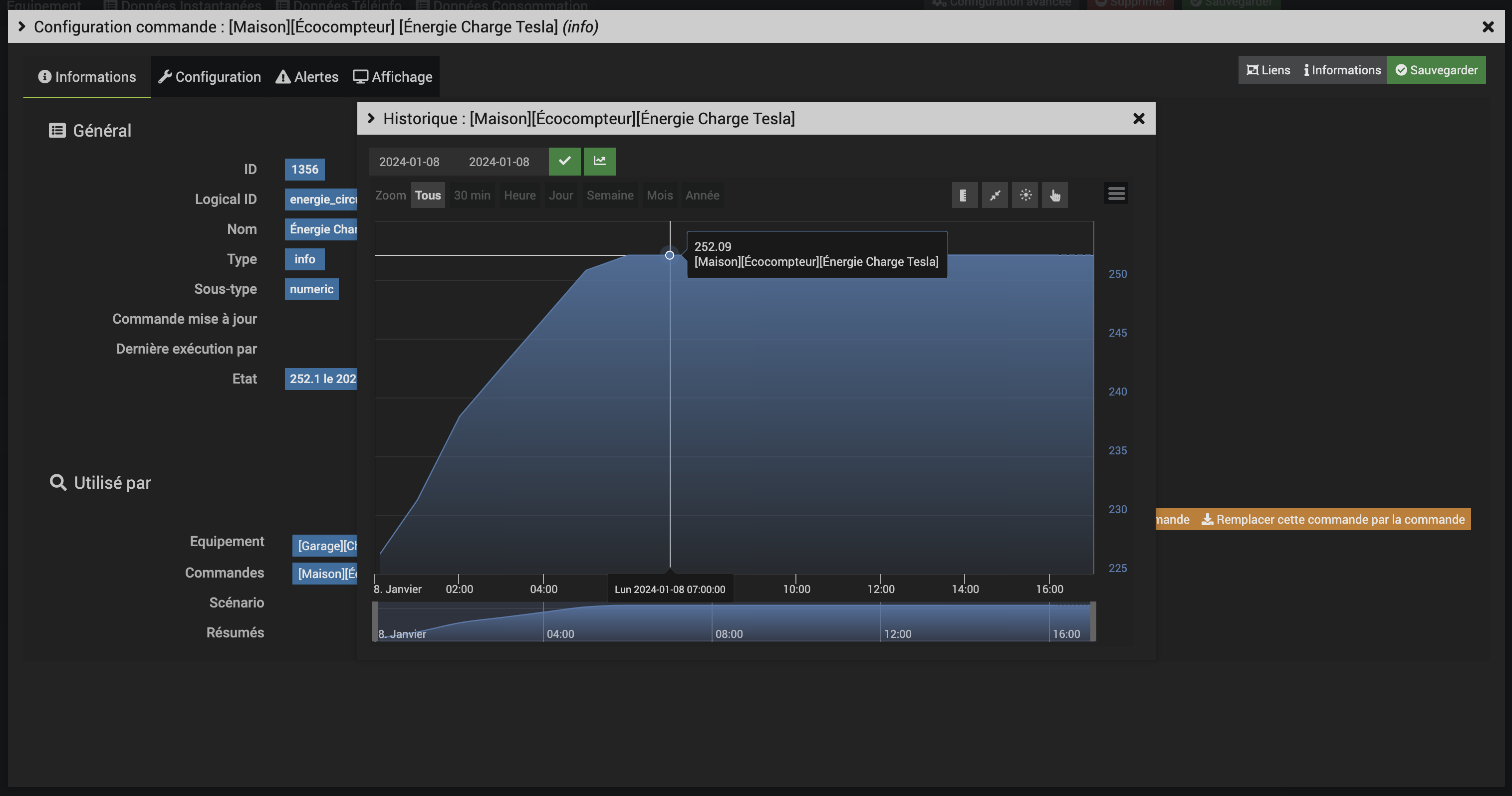This screenshot has height=796, width=1512.
Task: Click the 10:00 x-axis label
Action: (796, 589)
